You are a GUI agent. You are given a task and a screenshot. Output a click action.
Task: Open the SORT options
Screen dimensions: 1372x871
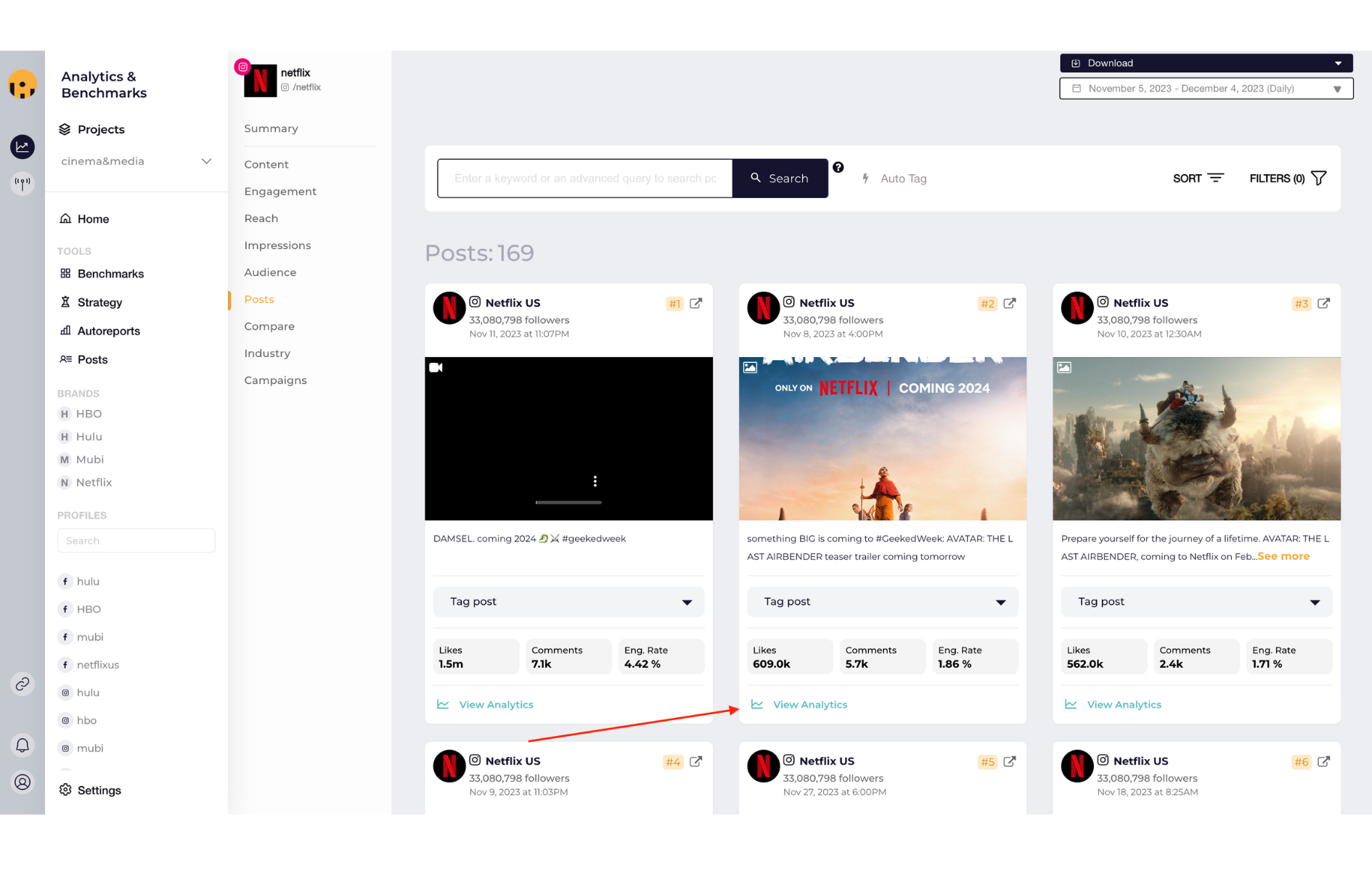(1199, 179)
